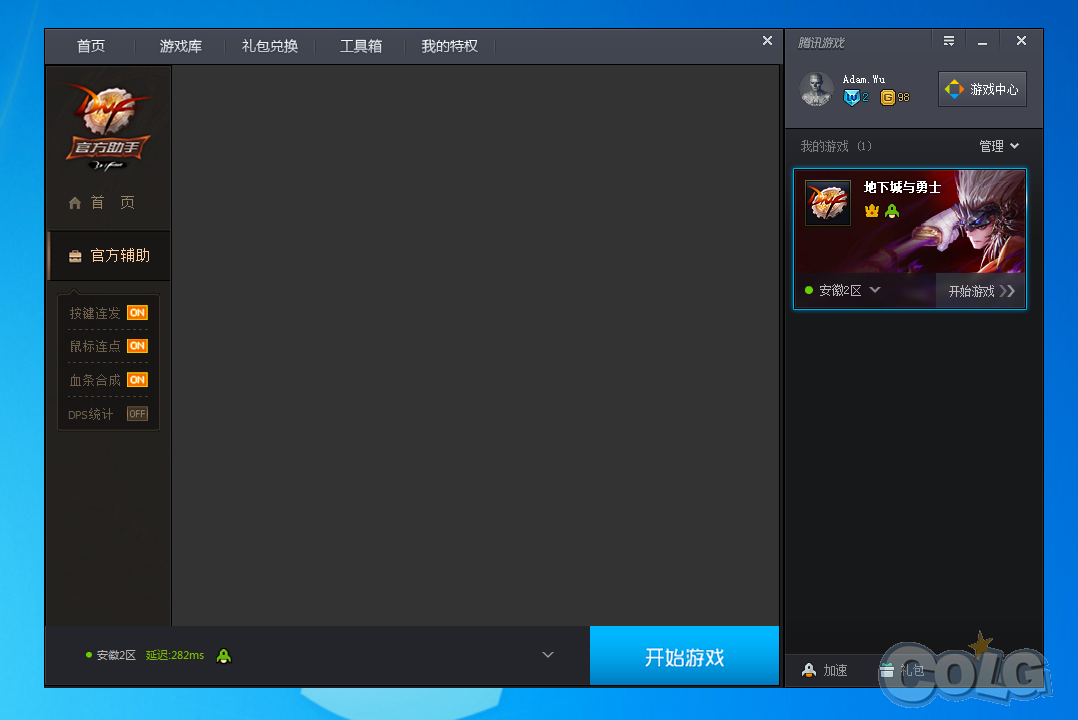Open 游戏中心 button
The height and width of the screenshot is (720, 1078).
click(x=982, y=89)
